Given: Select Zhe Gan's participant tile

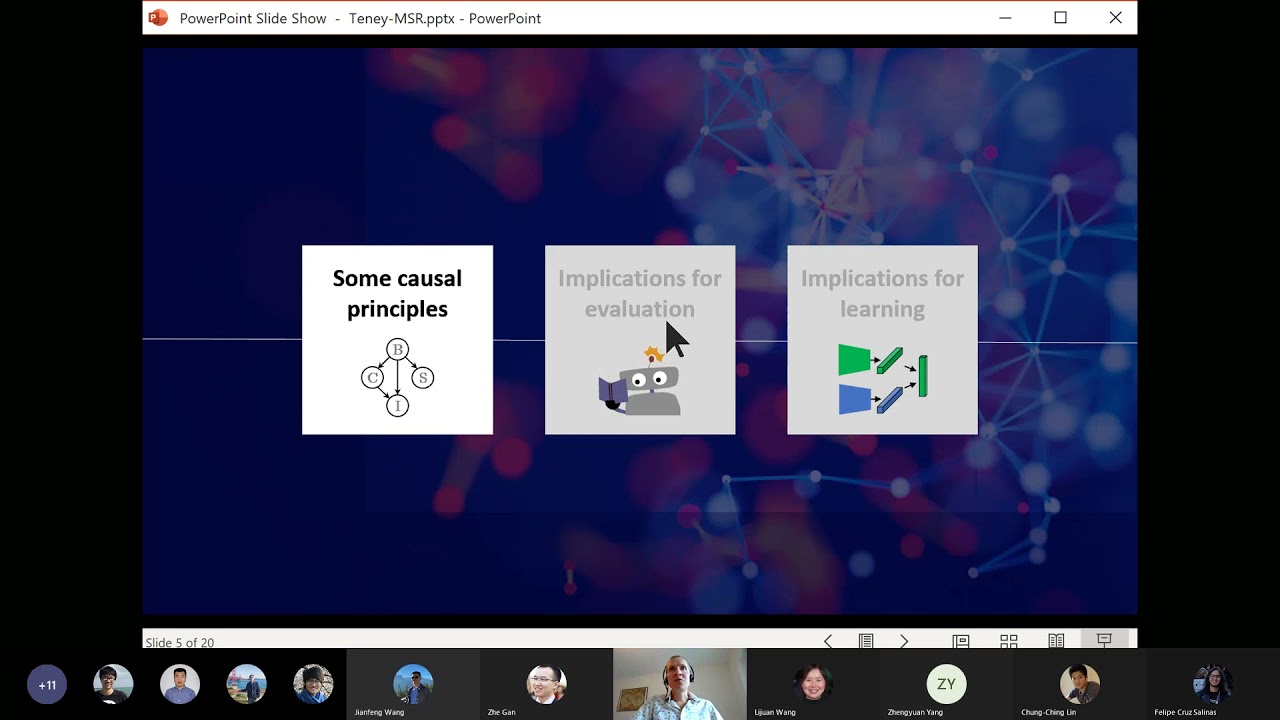Looking at the screenshot, I should (x=546, y=684).
